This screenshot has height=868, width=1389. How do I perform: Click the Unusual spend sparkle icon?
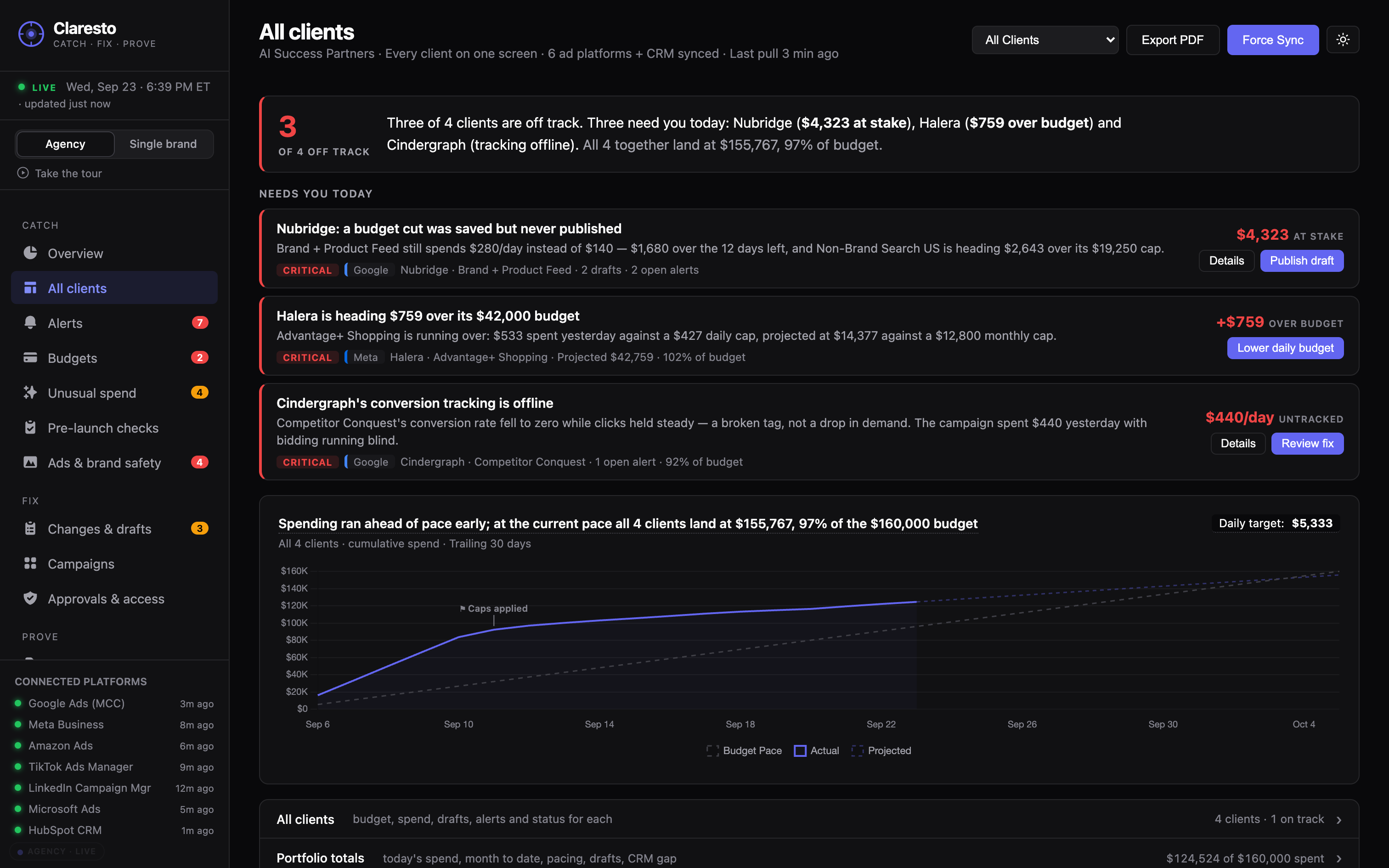coord(30,393)
